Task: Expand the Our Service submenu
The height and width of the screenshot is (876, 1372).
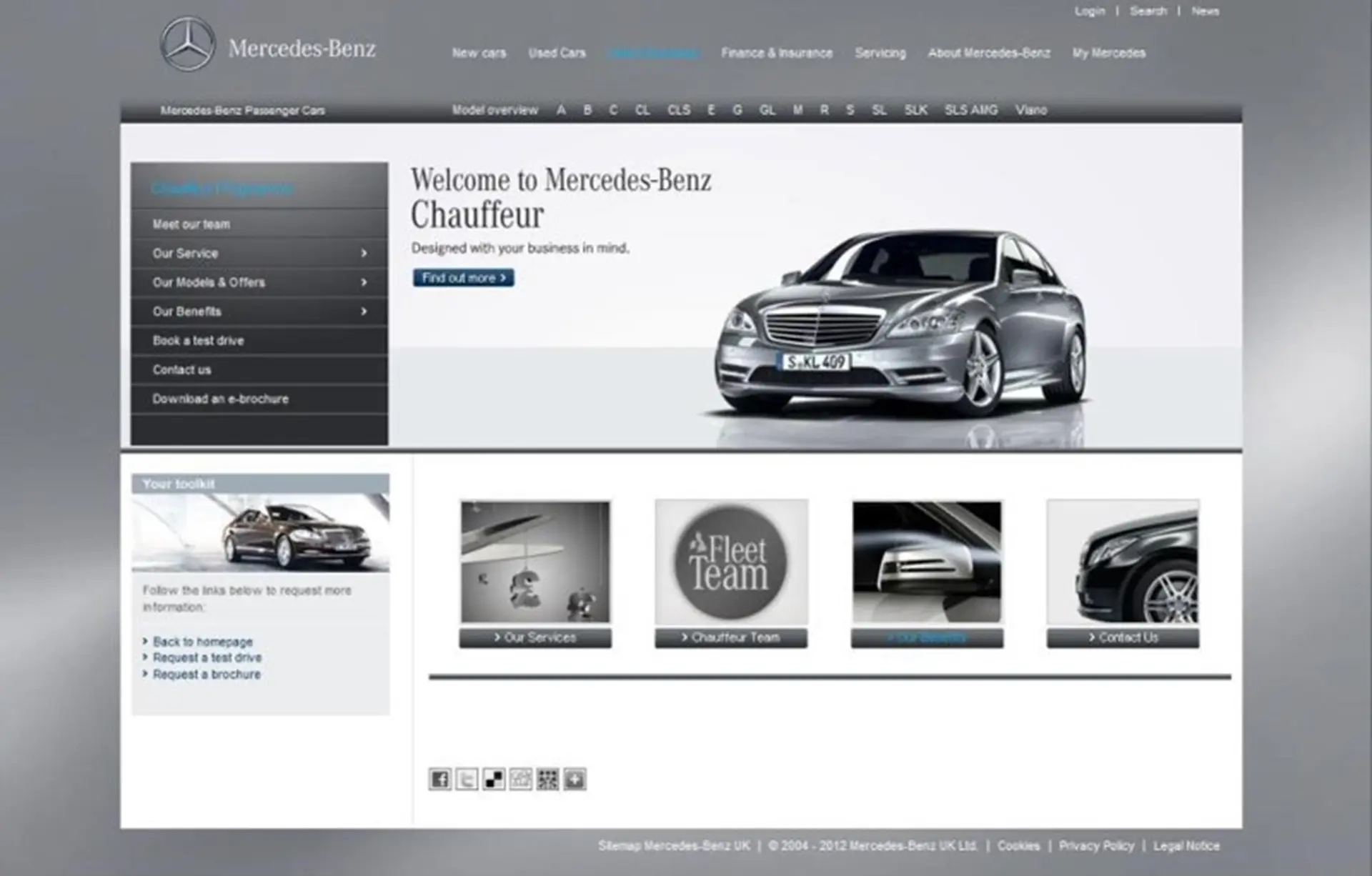Action: coord(257,253)
